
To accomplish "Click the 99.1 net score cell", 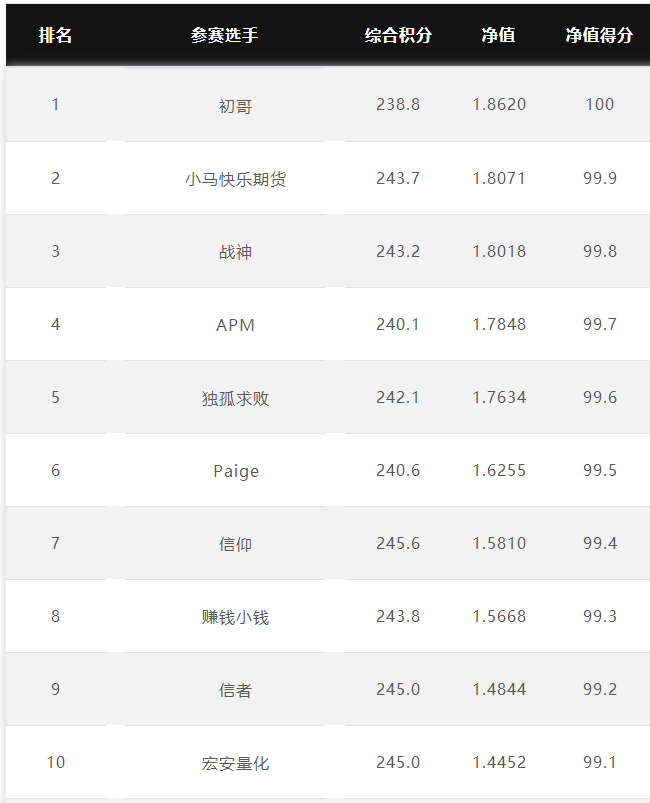I will (599, 762).
